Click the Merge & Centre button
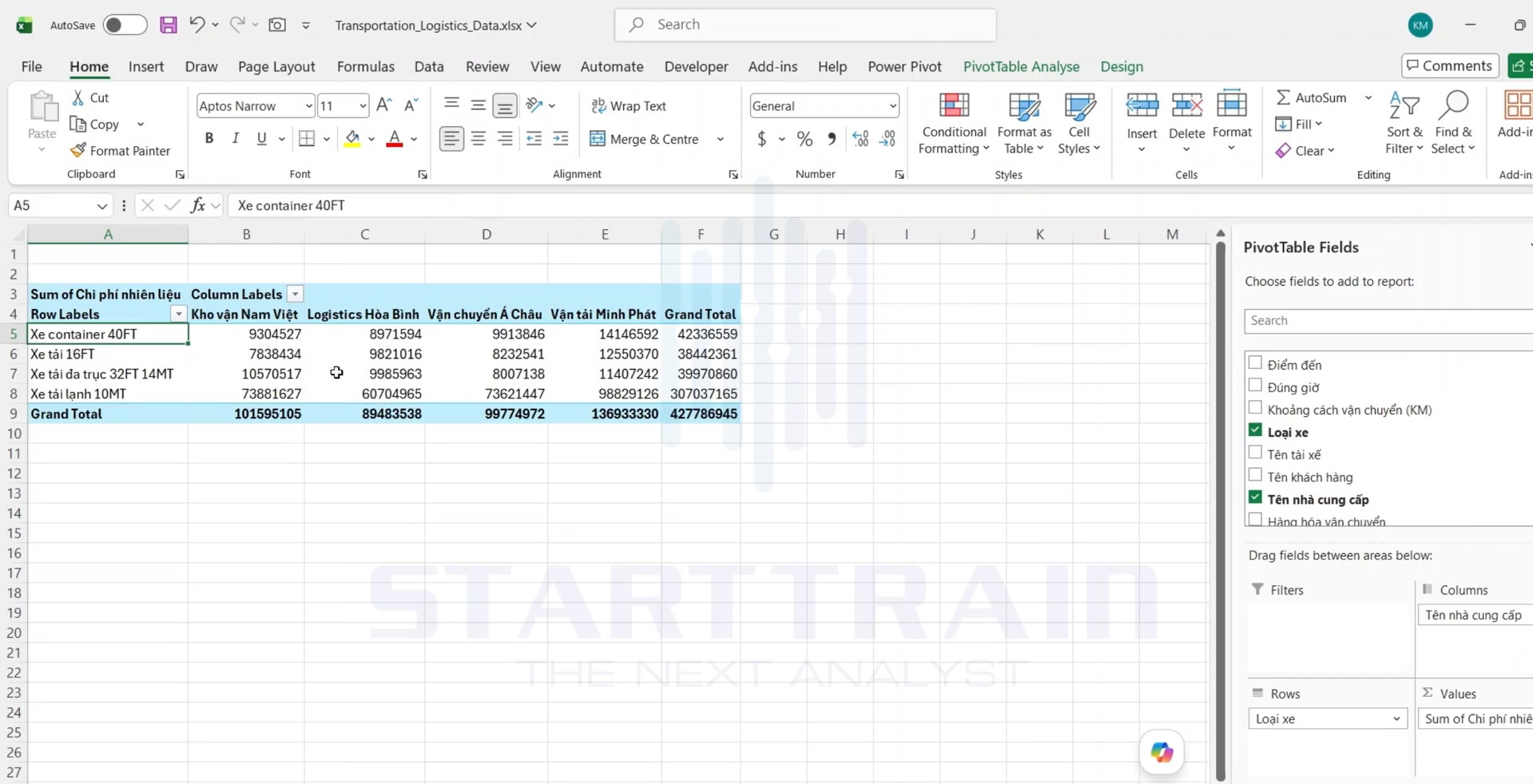The image size is (1533, 784). point(645,139)
